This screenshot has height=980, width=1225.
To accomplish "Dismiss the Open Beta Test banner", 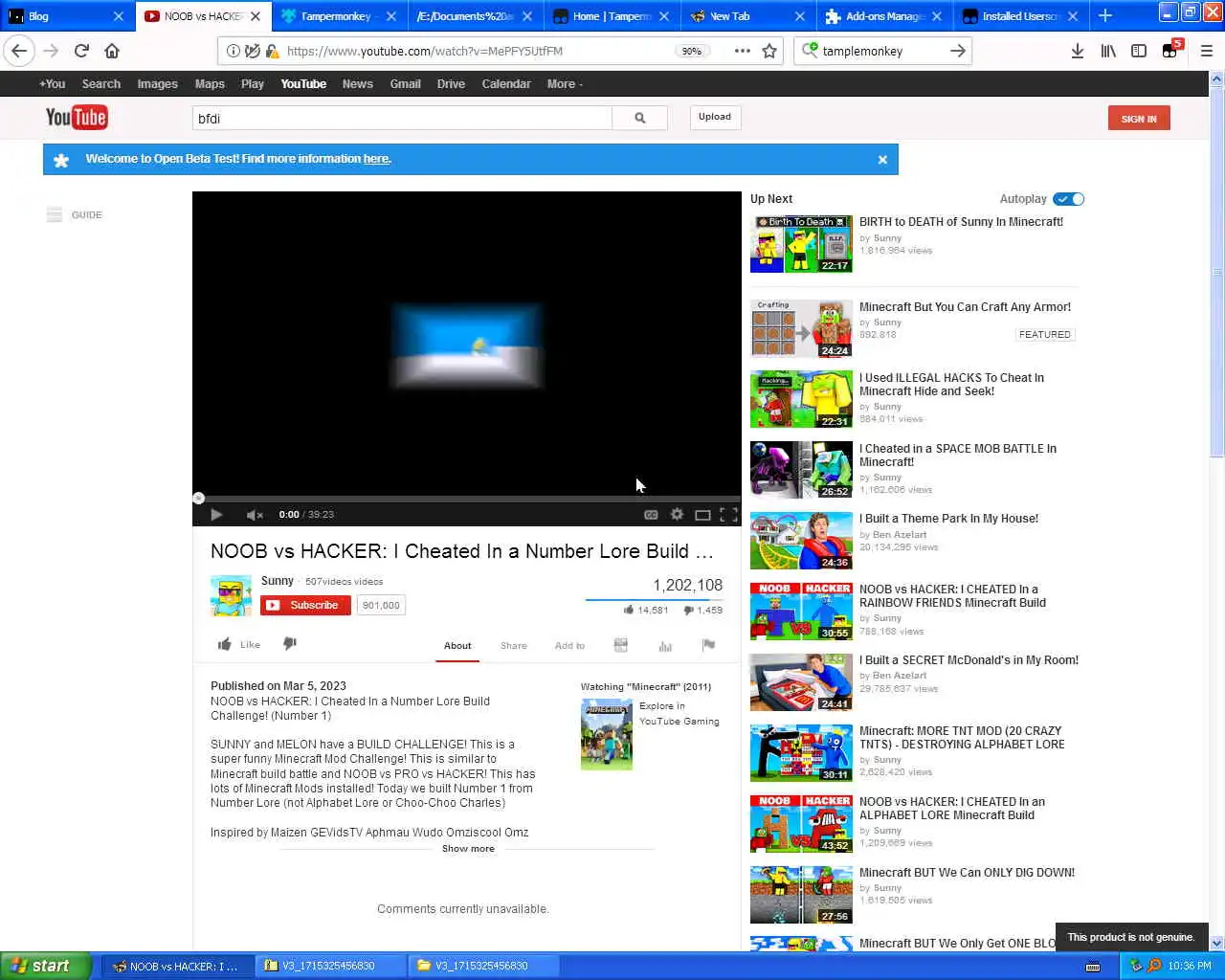I will pos(882,160).
